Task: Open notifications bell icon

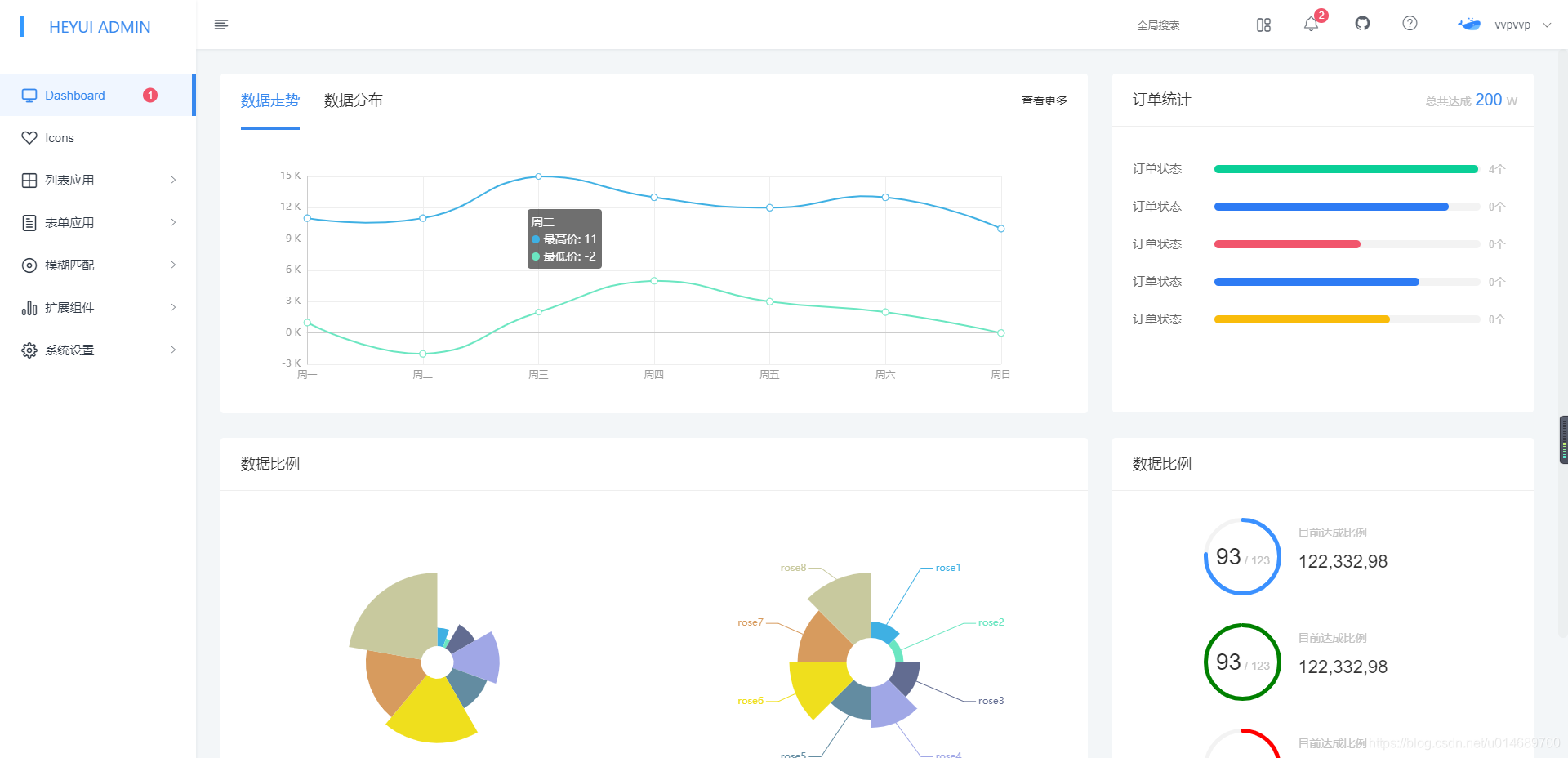Action: (x=1311, y=25)
